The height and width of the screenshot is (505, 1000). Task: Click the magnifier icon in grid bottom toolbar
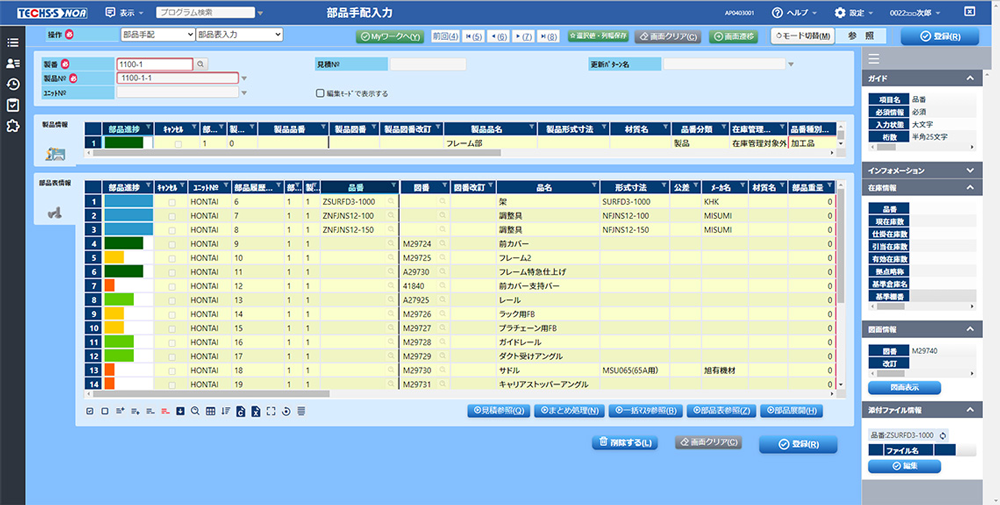point(195,411)
